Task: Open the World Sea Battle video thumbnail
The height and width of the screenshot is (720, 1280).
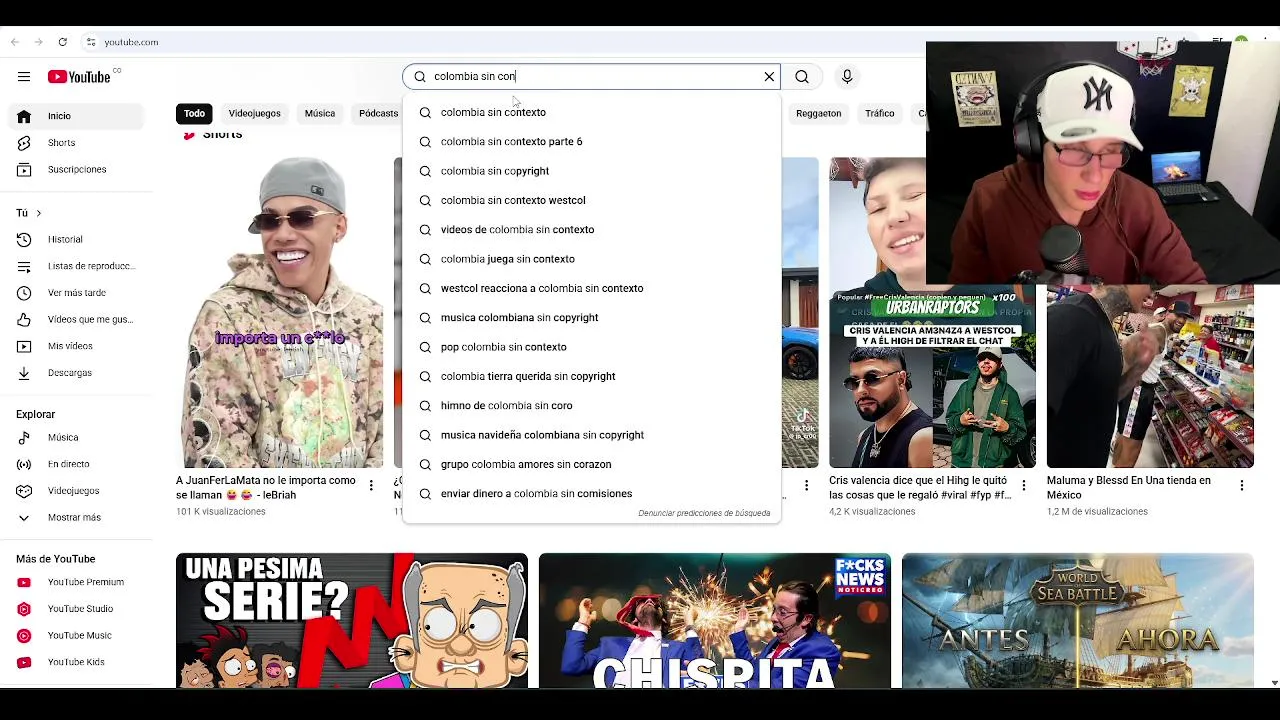Action: [x=1078, y=621]
